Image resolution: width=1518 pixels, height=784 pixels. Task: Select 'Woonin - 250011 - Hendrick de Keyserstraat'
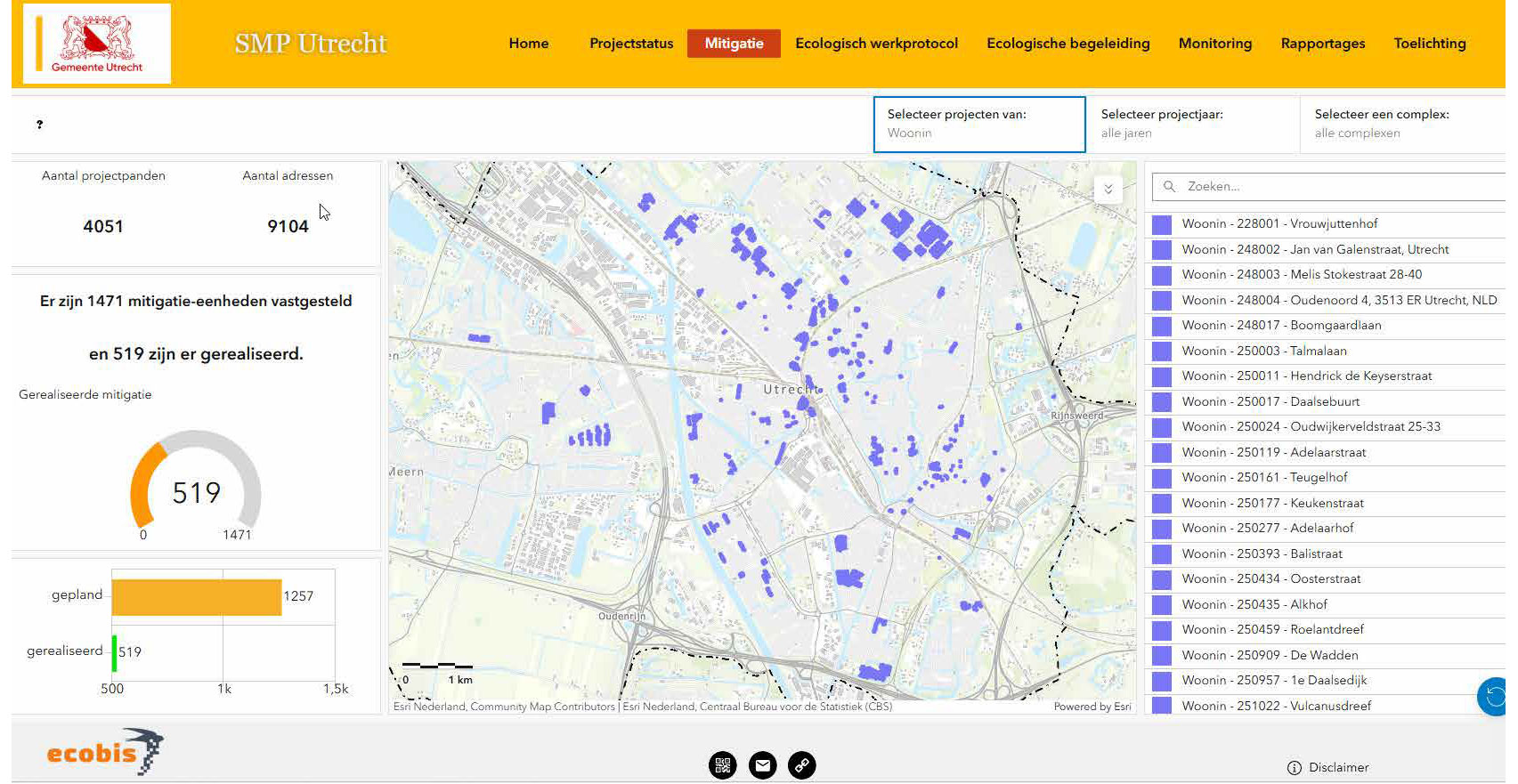1325,376
